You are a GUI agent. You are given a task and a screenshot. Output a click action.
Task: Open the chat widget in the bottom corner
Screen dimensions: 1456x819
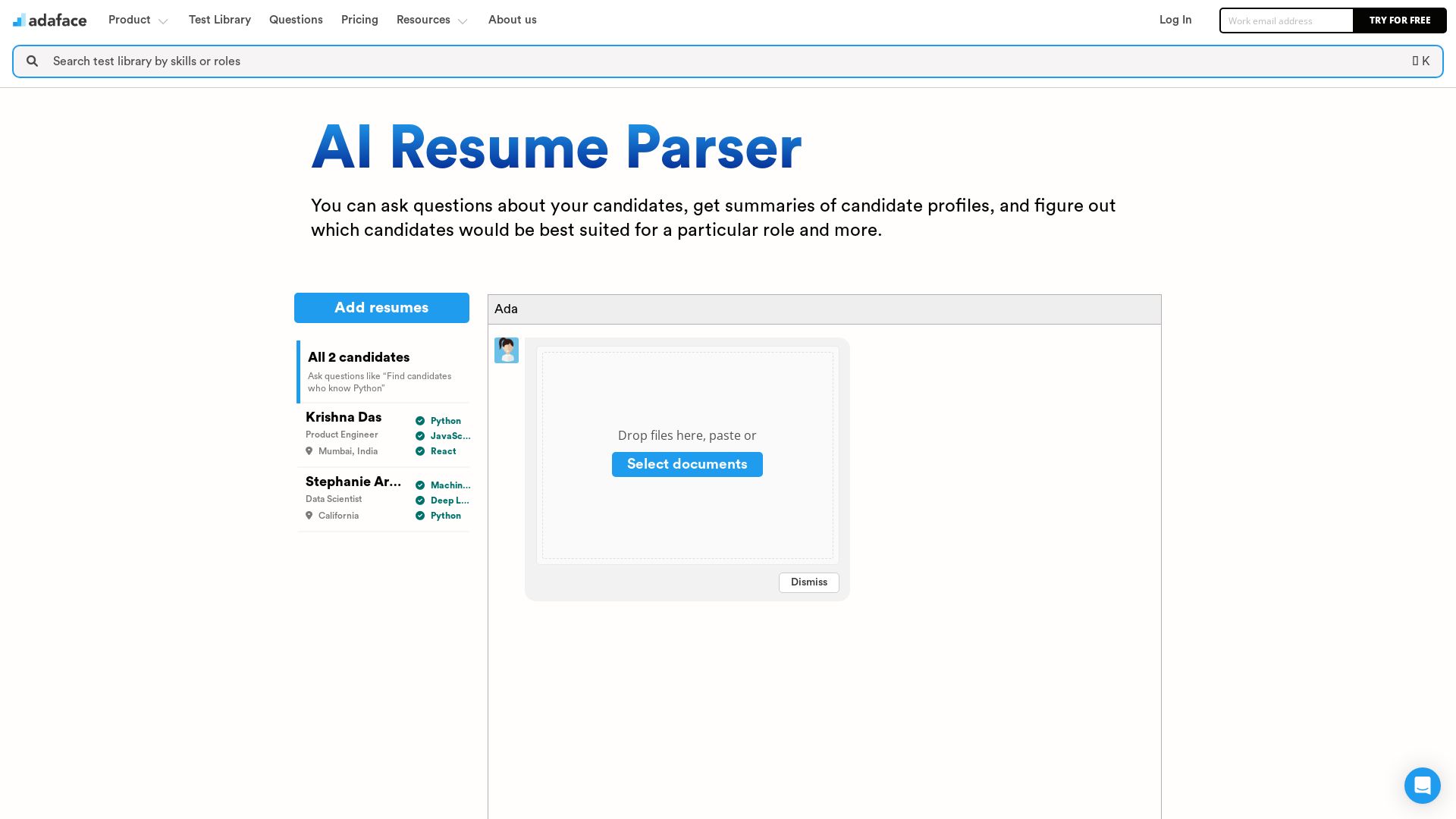point(1422,786)
